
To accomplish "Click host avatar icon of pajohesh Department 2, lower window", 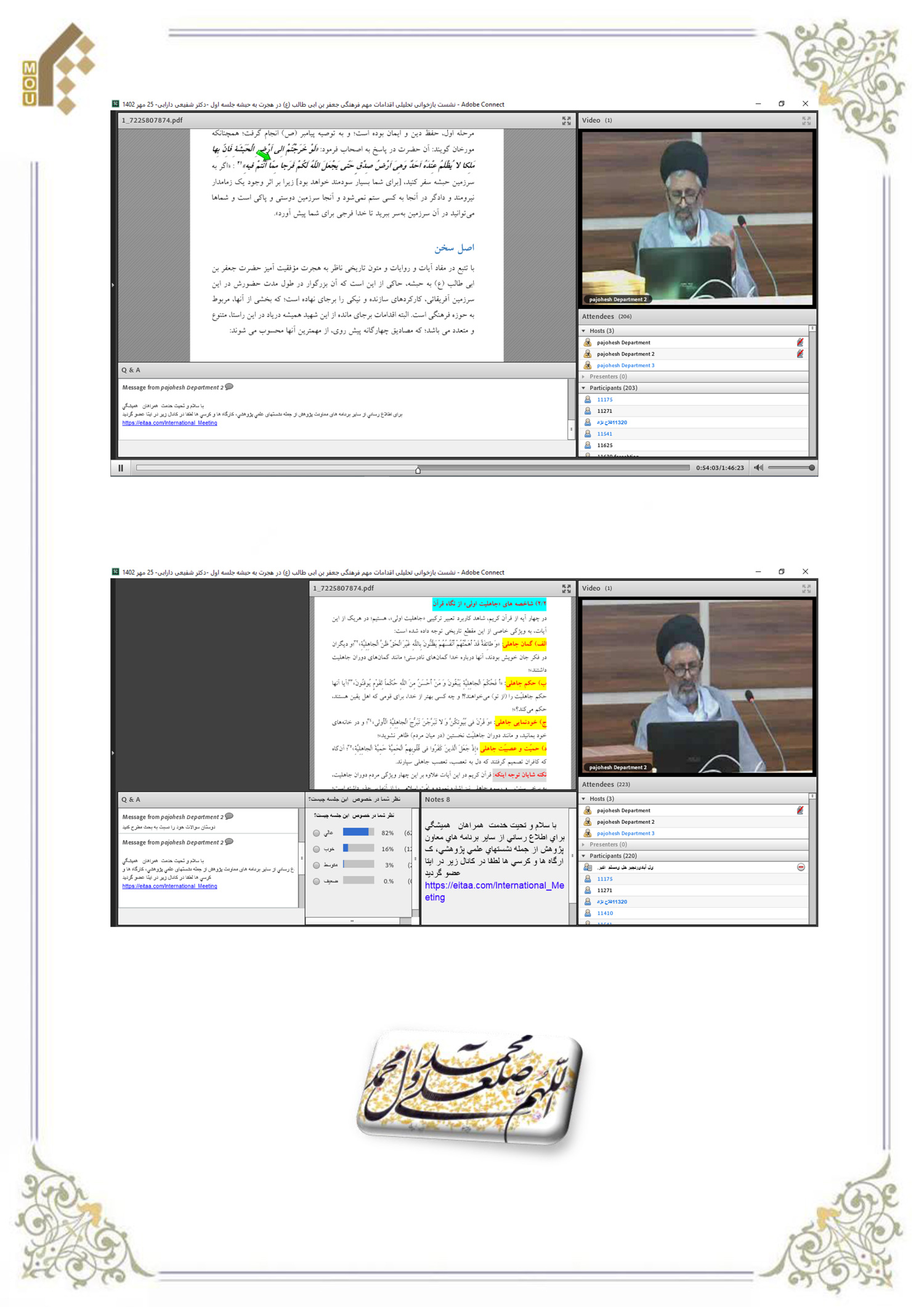I will pos(588,821).
